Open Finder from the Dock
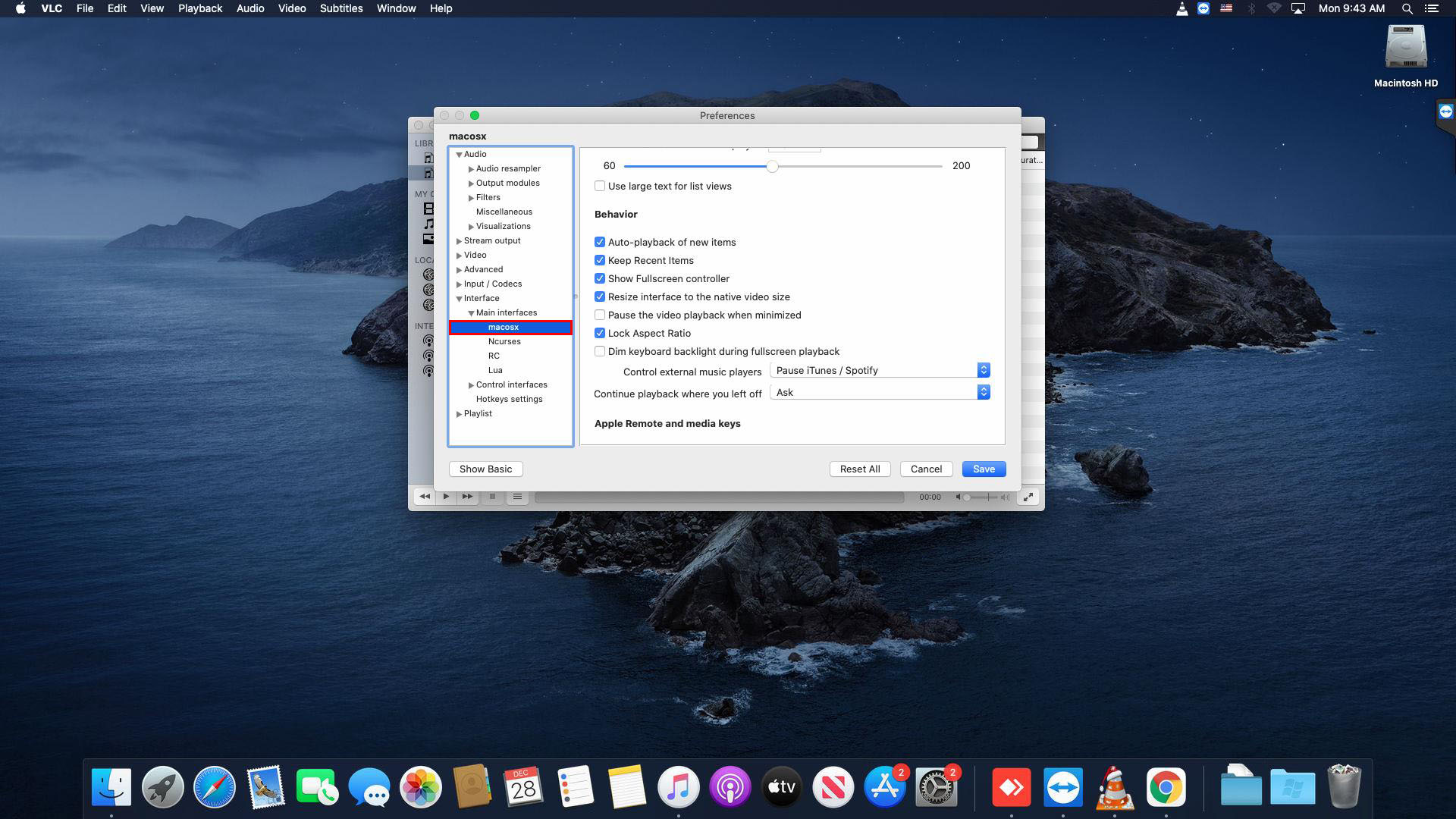This screenshot has height=819, width=1456. point(111,788)
